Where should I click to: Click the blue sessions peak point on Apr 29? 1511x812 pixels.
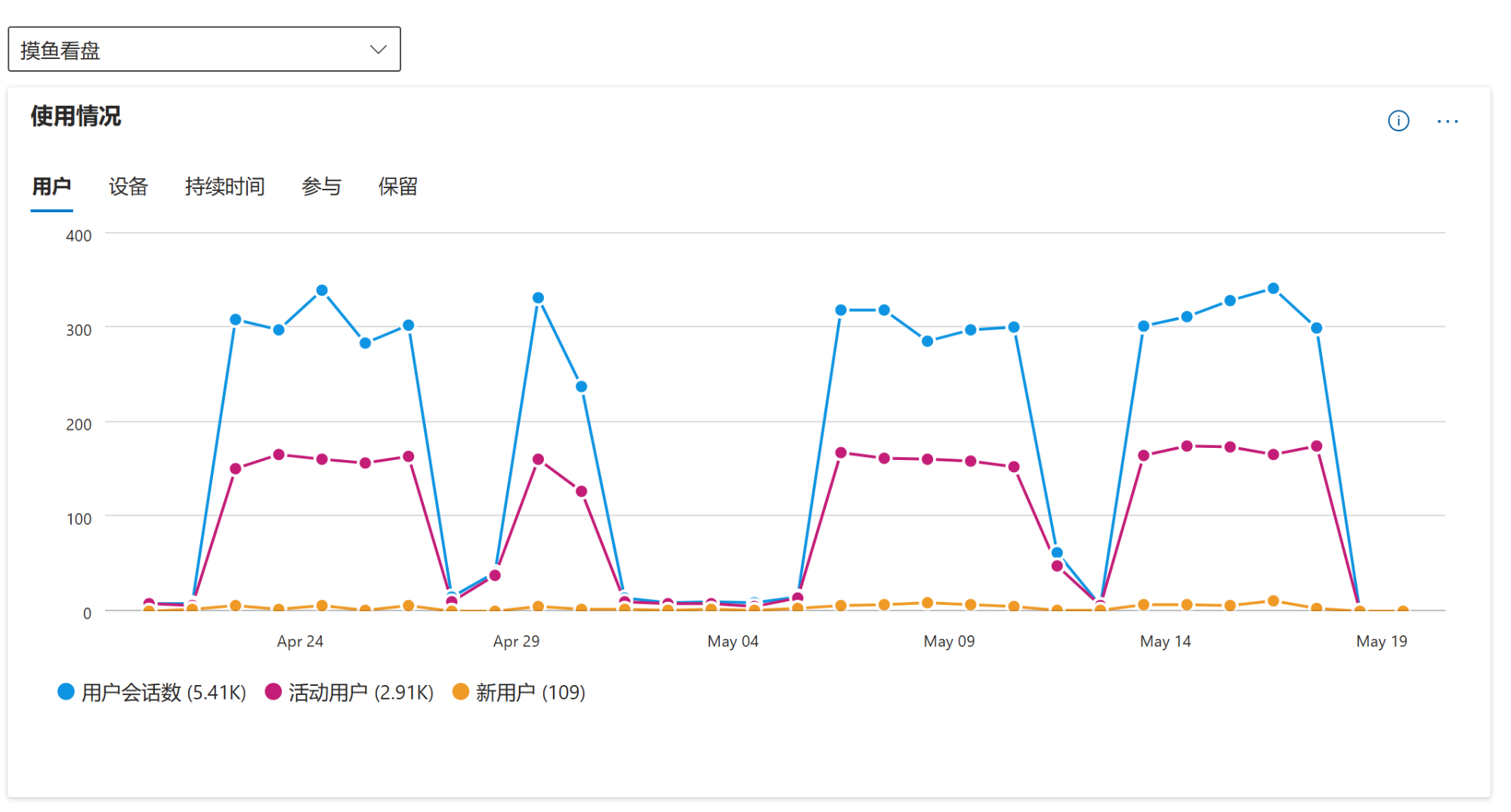click(x=538, y=298)
